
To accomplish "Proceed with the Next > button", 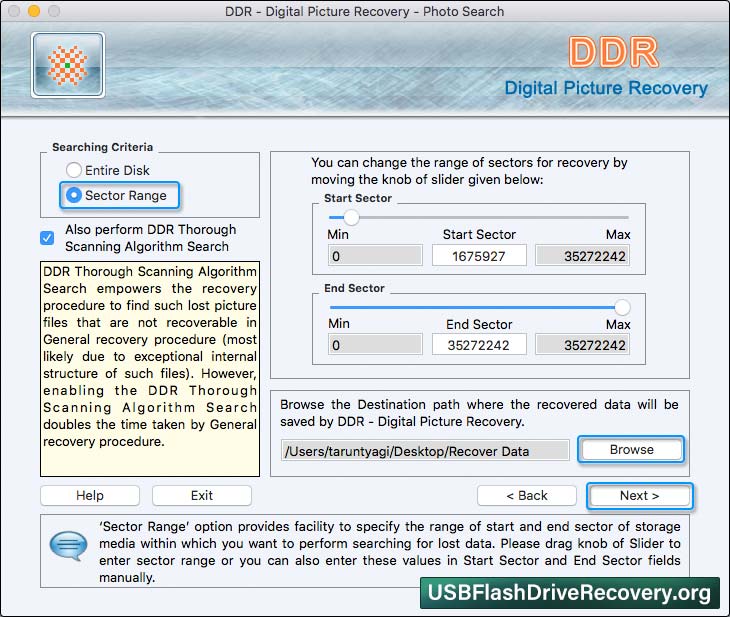I will tap(640, 495).
